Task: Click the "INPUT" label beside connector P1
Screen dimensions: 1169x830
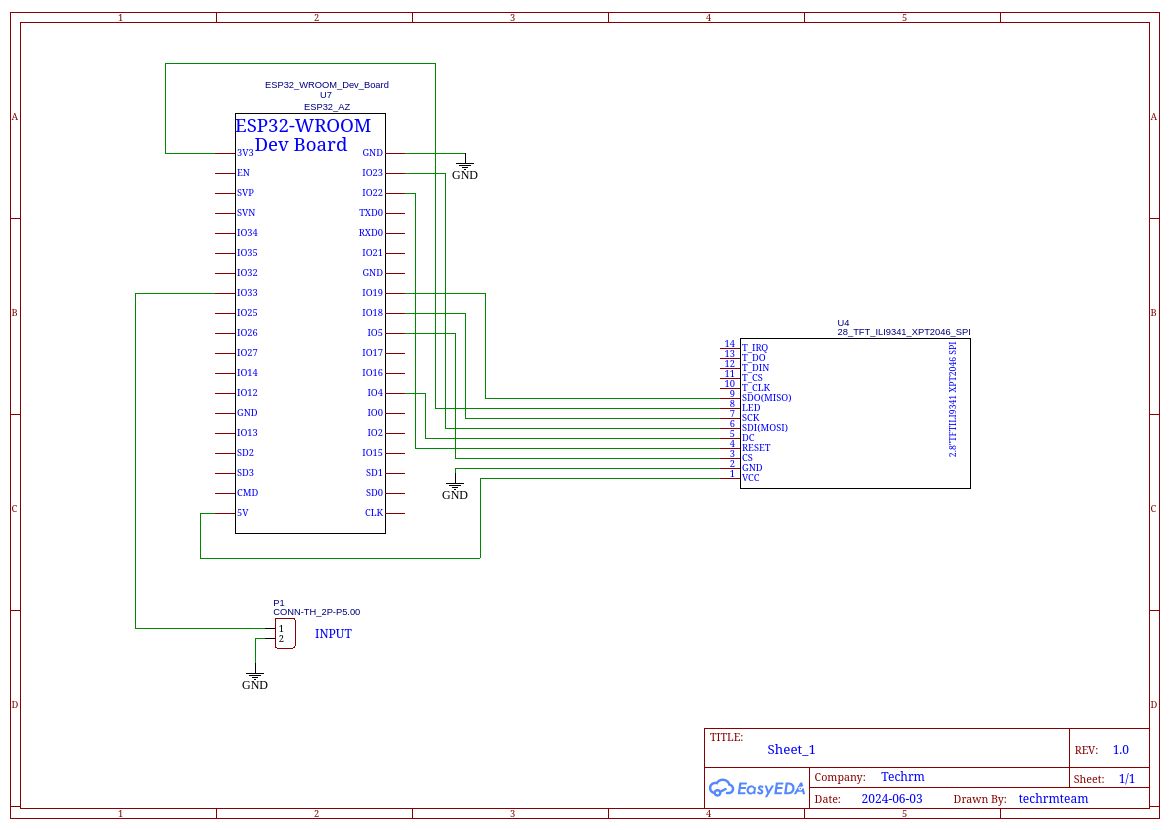Action: pyautogui.click(x=333, y=634)
